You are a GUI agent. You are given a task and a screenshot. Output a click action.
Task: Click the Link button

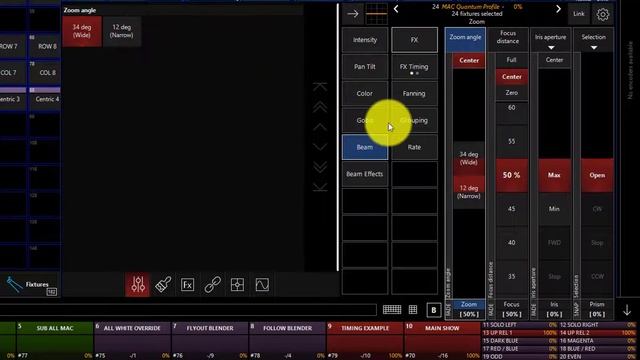point(578,14)
